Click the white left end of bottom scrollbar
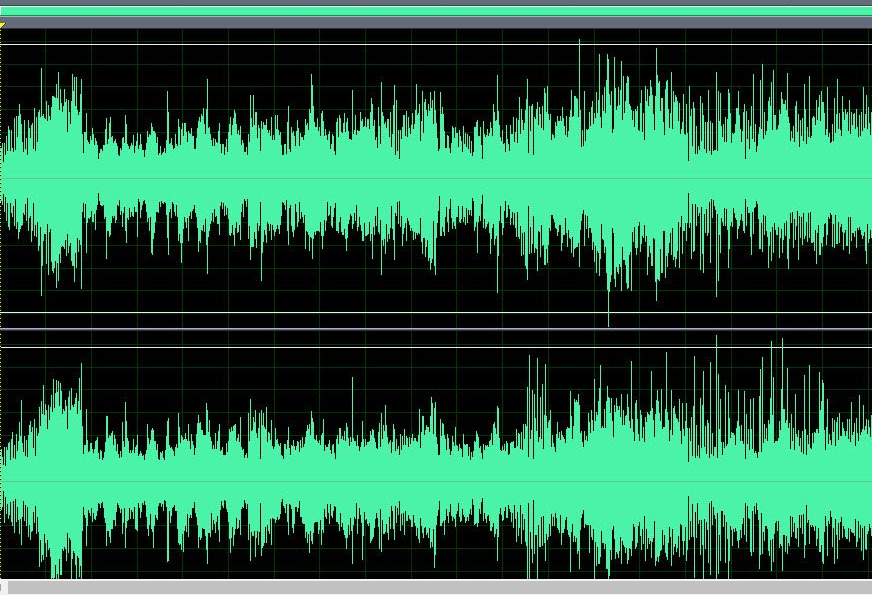The image size is (872, 595). [x=3, y=588]
